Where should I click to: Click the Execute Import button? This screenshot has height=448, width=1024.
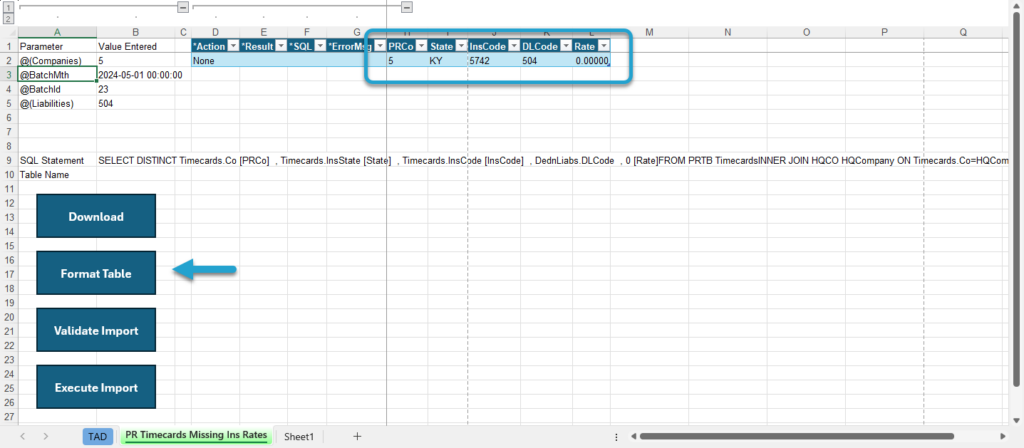coord(96,387)
